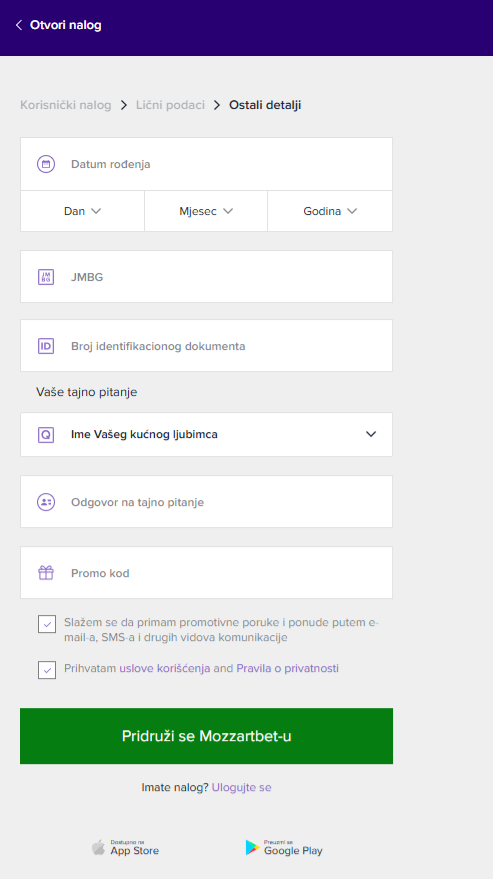Toggle the terms of use acceptance checkbox

coord(47,669)
